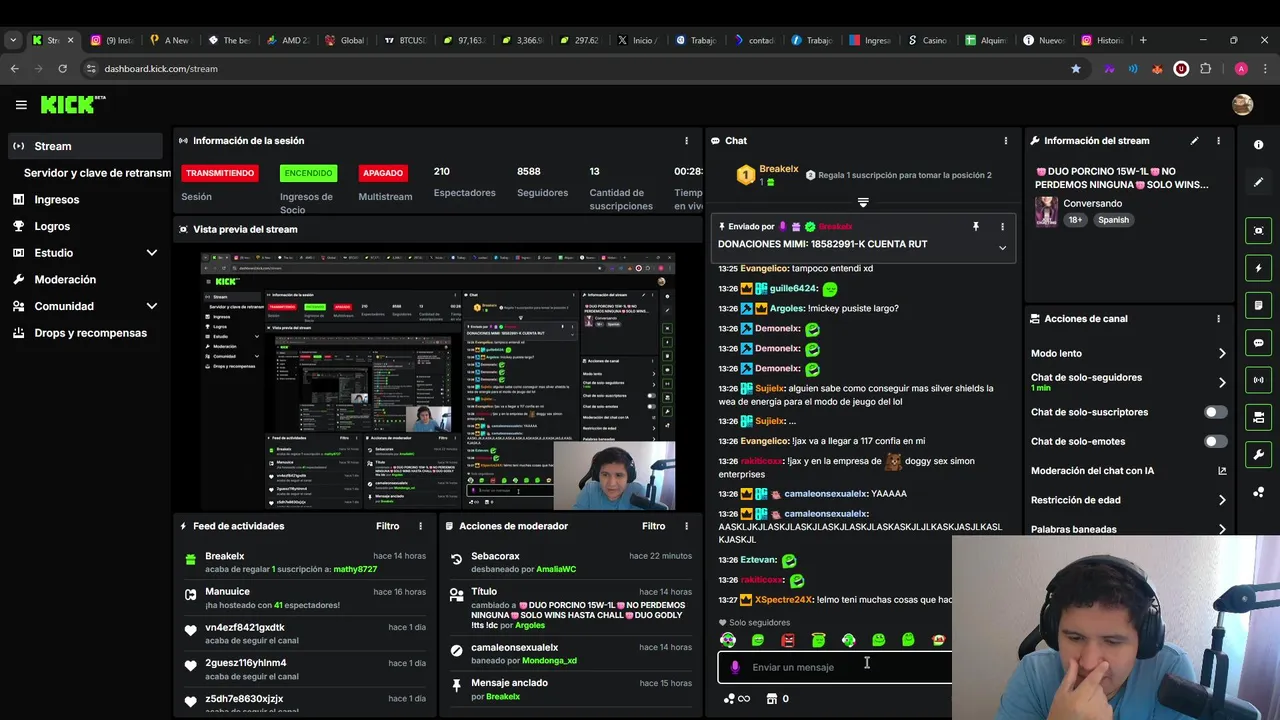This screenshot has height=720, width=1280.
Task: Toggle the lightning activity feed widget icon
Action: tap(1258, 268)
